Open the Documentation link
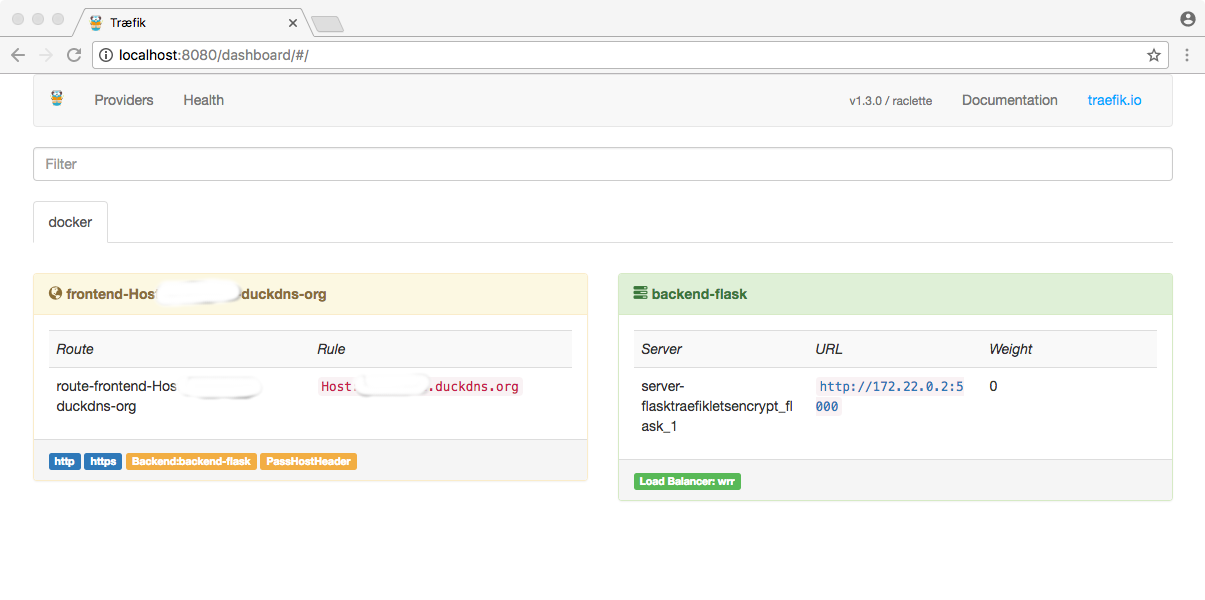Image resolution: width=1205 pixels, height=600 pixels. (1010, 100)
